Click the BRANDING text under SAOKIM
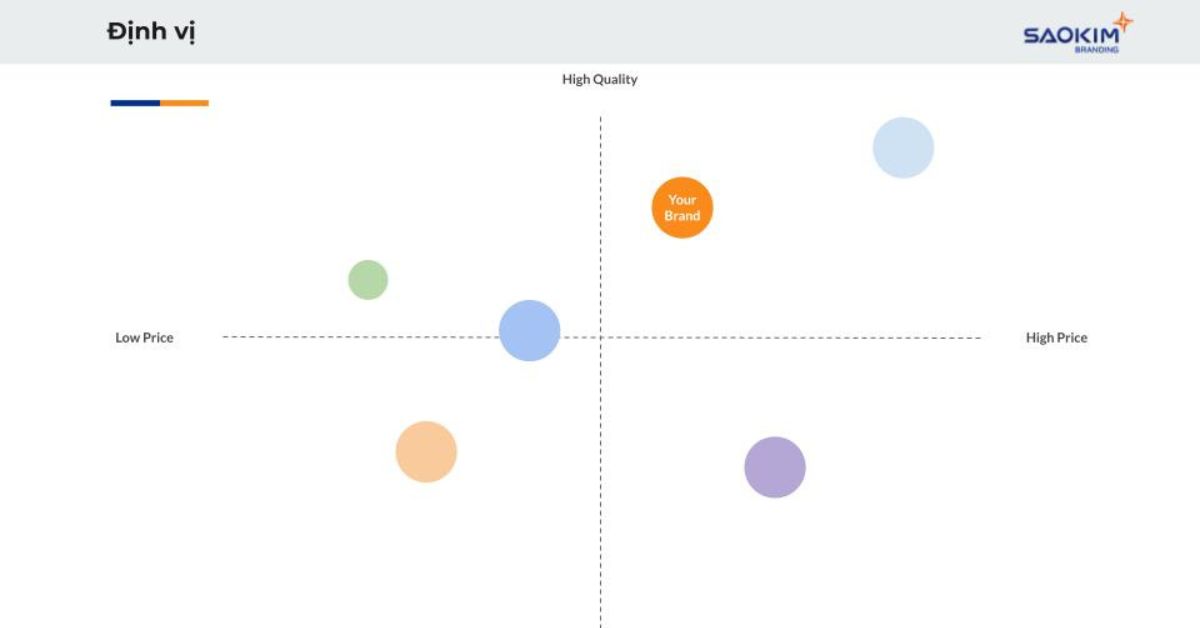Screen dimensions: 1200x628 click(1097, 49)
